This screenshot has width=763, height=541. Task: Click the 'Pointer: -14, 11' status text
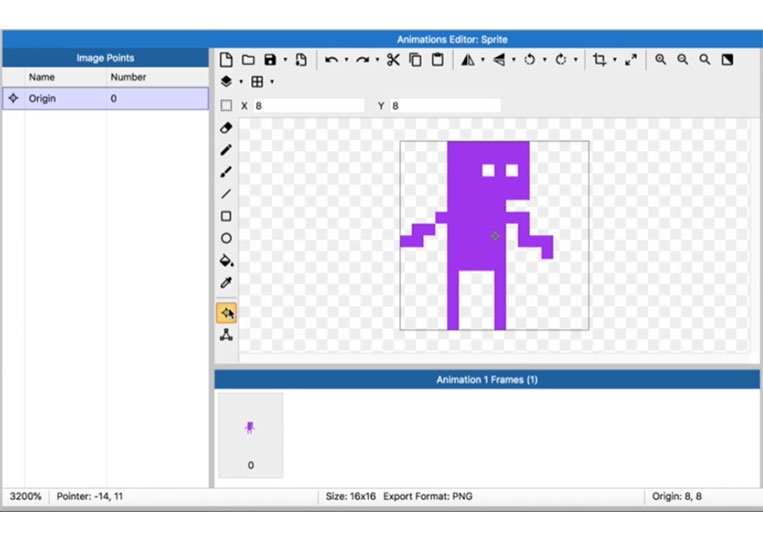point(90,497)
